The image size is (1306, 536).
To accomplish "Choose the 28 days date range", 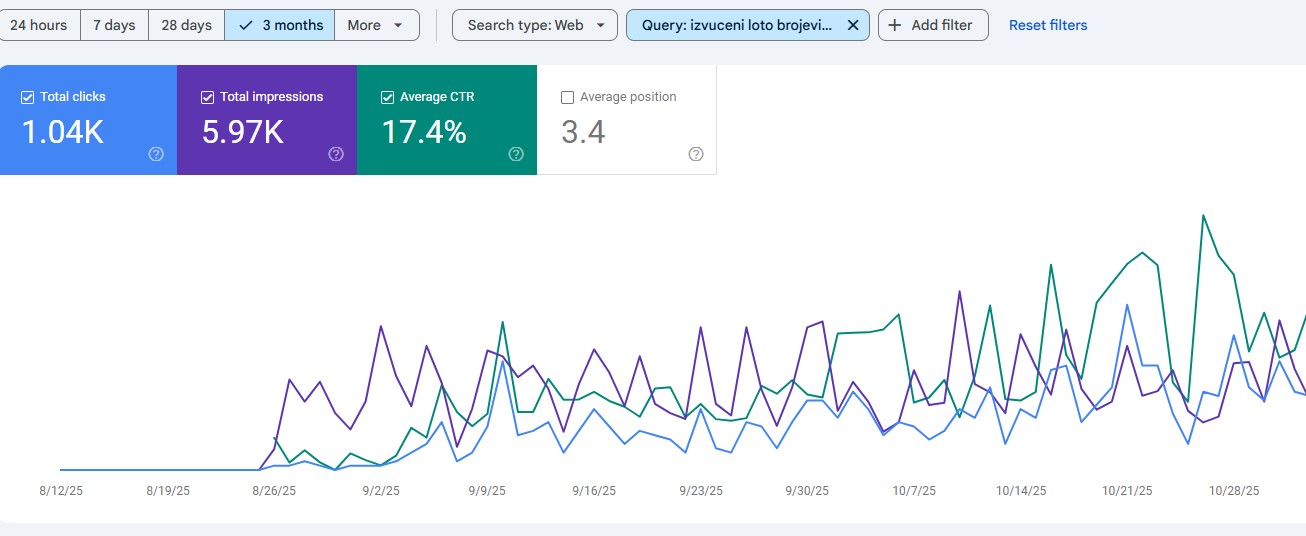I will [186, 25].
